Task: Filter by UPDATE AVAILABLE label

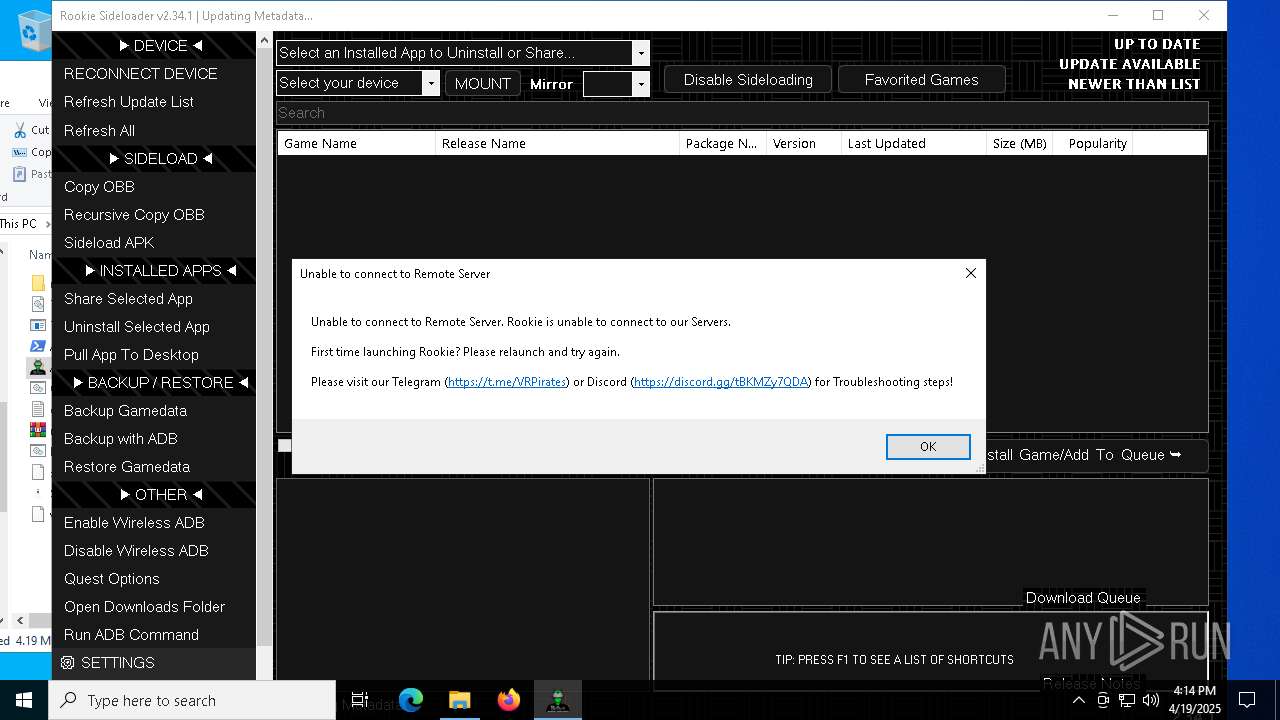Action: tap(1130, 64)
